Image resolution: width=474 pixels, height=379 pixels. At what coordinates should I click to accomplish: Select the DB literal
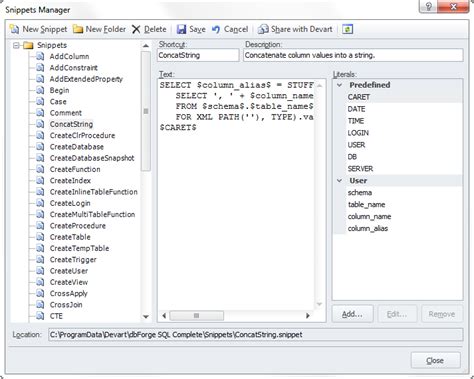[352, 157]
